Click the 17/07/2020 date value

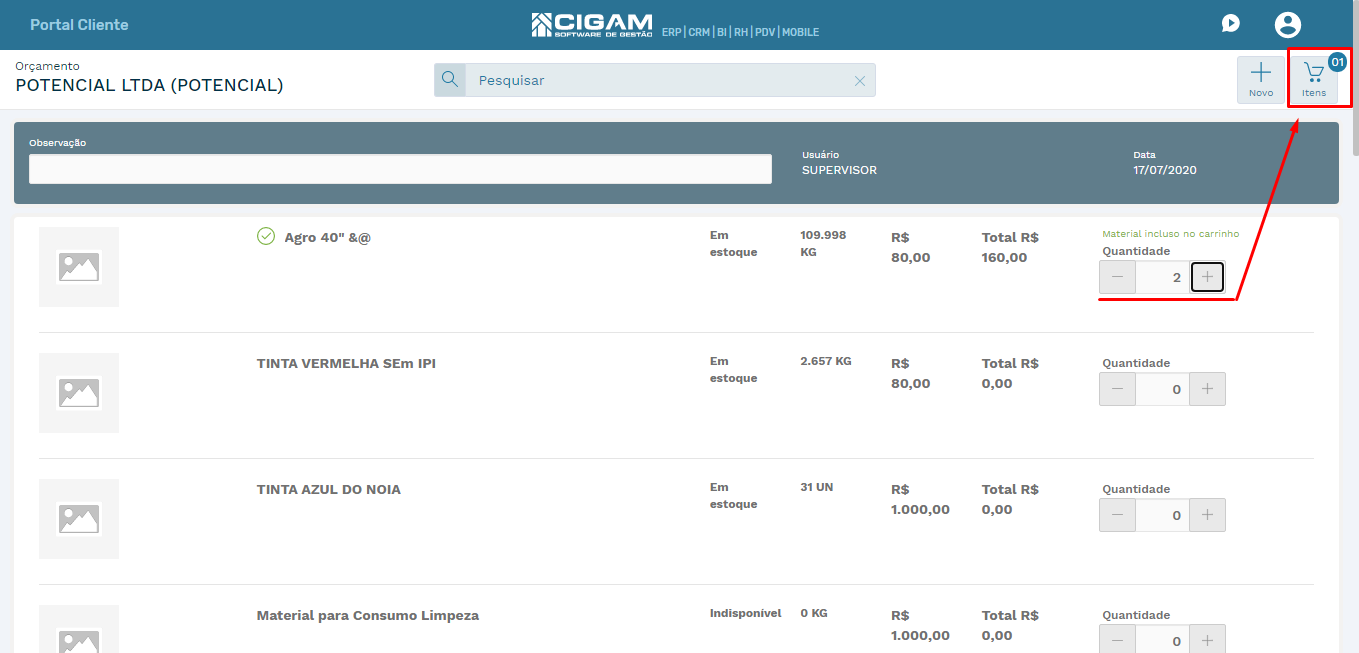point(1165,170)
